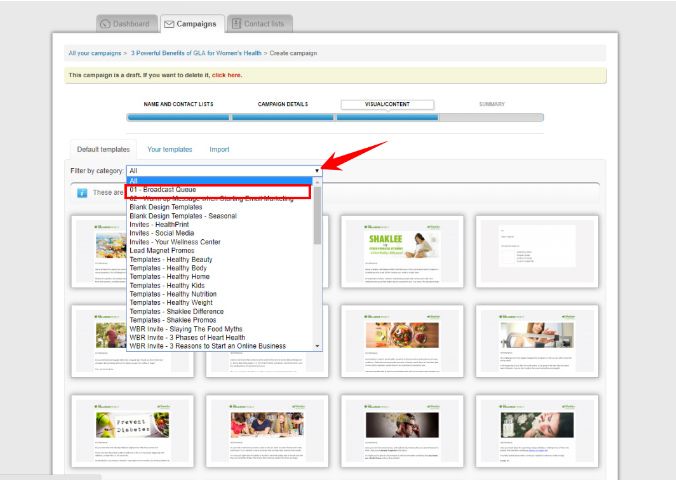Screen dimensions: 676x480
Task: Choose '01 - Broadcast Queue' category
Action: [218, 190]
